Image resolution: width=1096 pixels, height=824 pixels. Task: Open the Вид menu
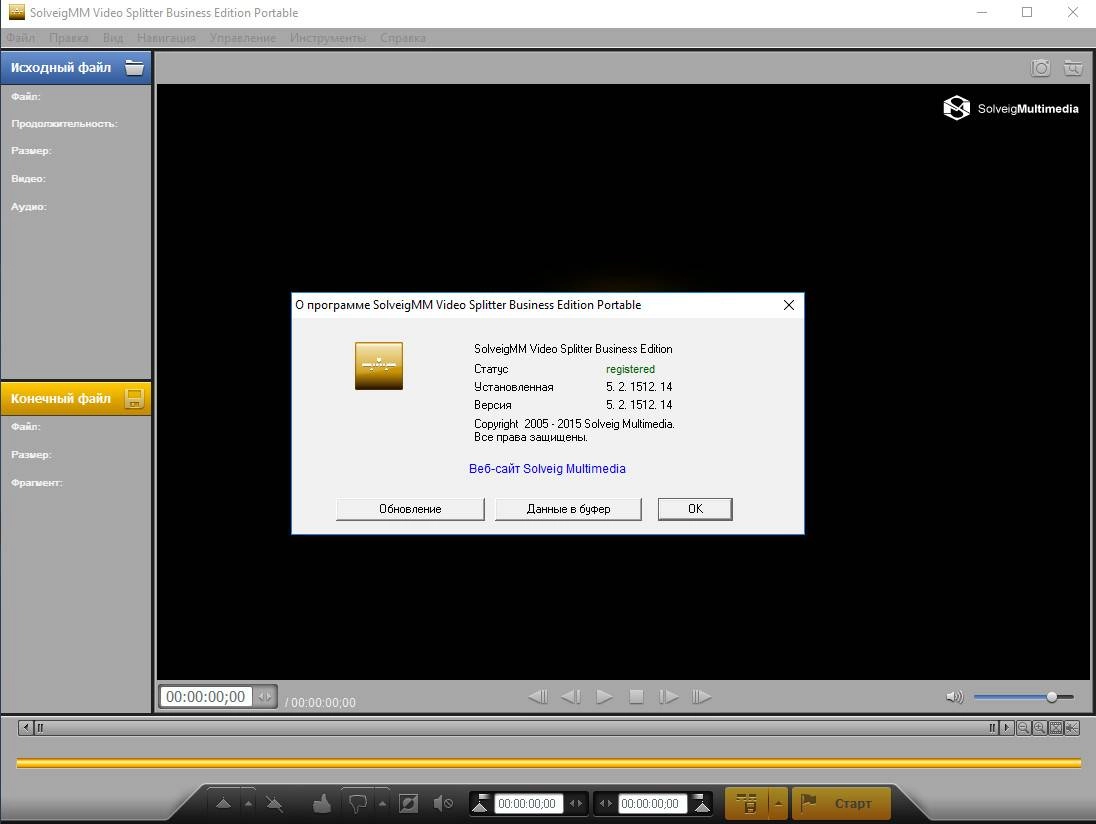tap(113, 38)
